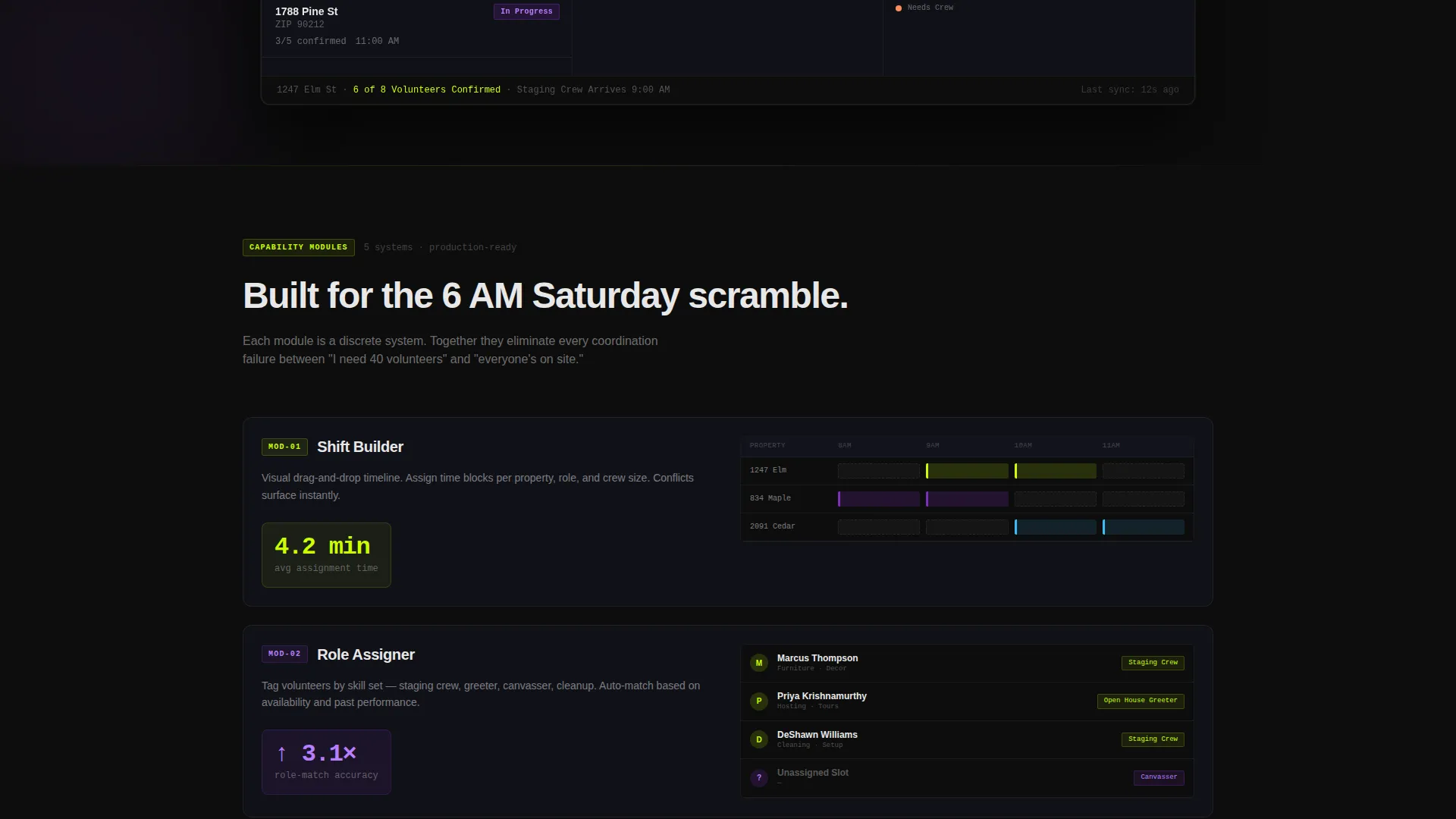Click the Unassigned Slot question-mark avatar
The width and height of the screenshot is (1456, 819).
[758, 778]
